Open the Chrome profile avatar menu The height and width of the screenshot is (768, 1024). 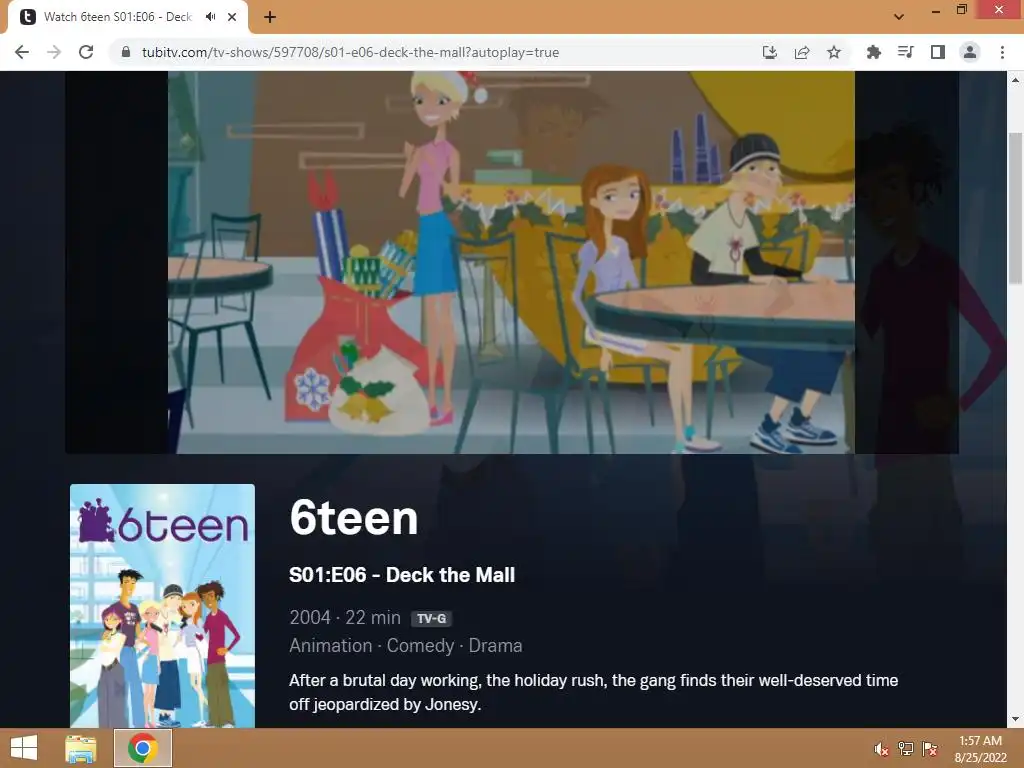[x=970, y=52]
